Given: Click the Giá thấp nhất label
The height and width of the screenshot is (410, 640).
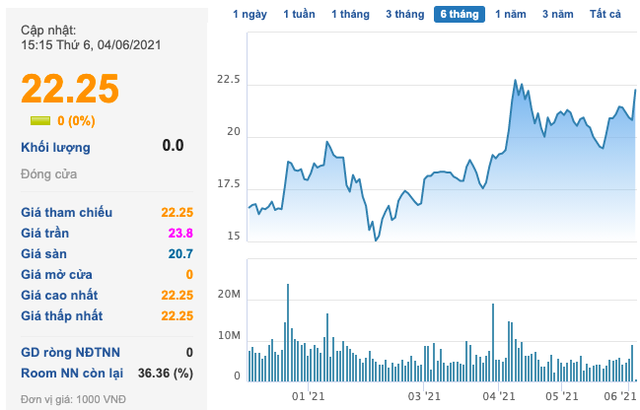Looking at the screenshot, I should pyautogui.click(x=62, y=316).
